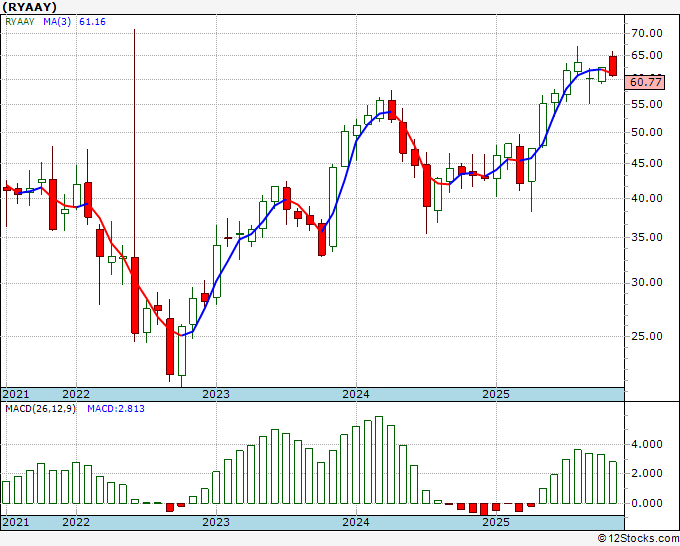Click the 61.16 moving average value
Viewport: 680px width, 546px height.
coord(92,22)
